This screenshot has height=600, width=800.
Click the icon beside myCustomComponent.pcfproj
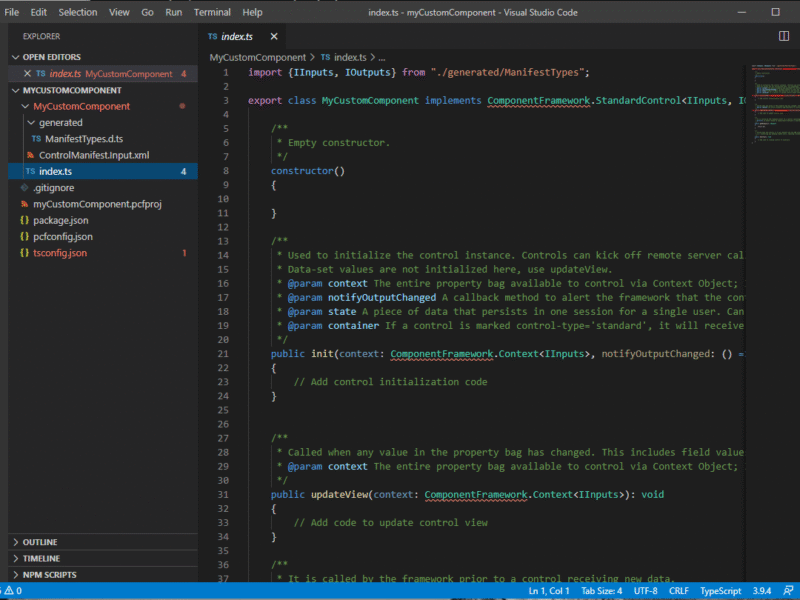point(24,204)
